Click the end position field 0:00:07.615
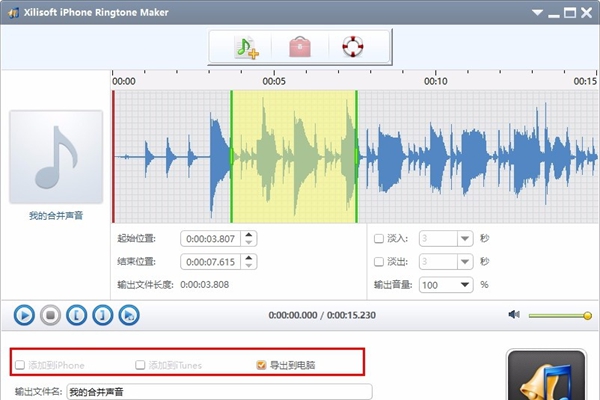Screen dimensions: 600x400 pos(210,262)
